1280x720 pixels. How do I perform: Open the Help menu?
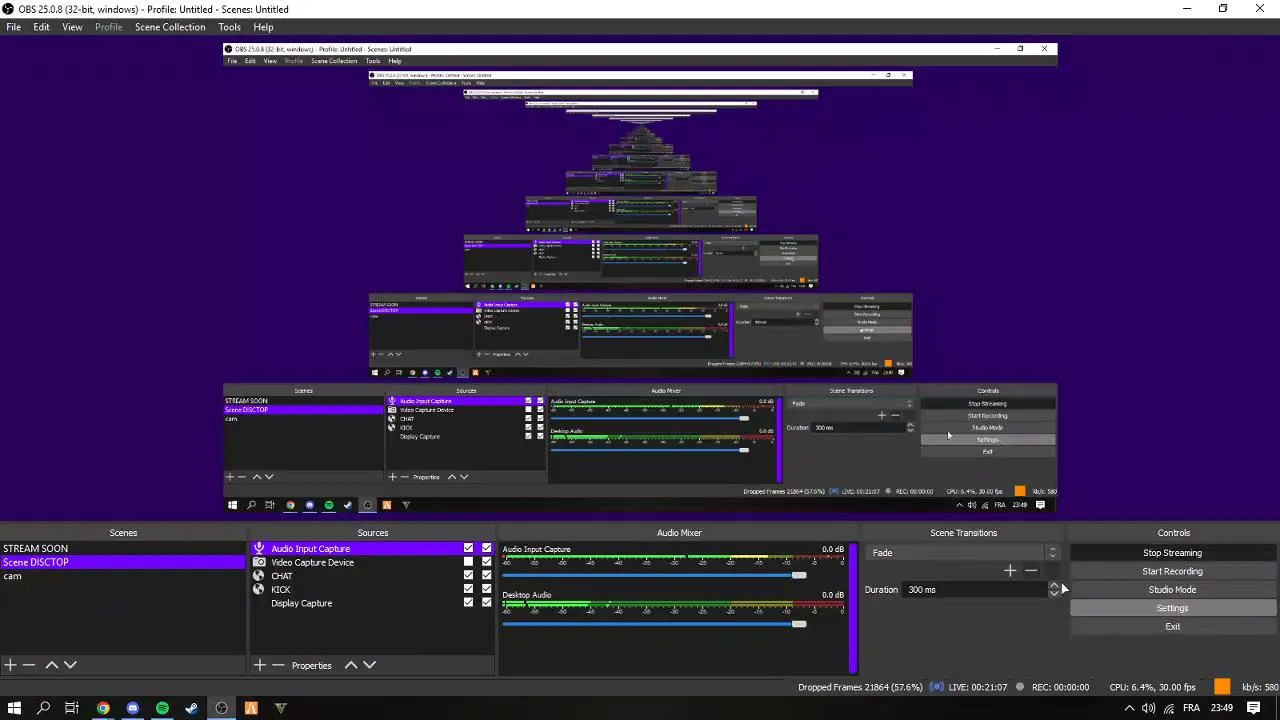click(263, 27)
